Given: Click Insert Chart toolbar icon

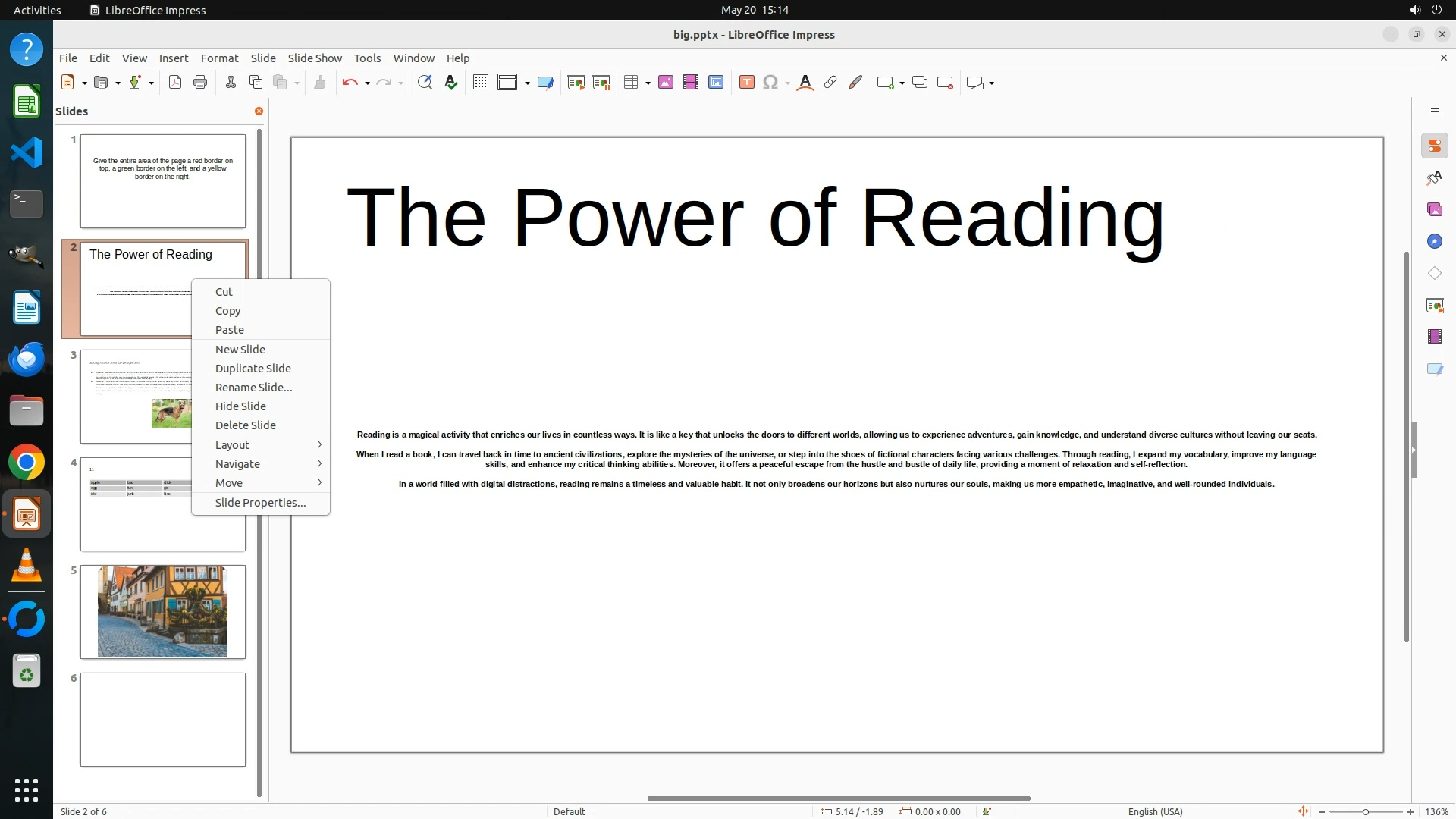Looking at the screenshot, I should click(x=716, y=83).
